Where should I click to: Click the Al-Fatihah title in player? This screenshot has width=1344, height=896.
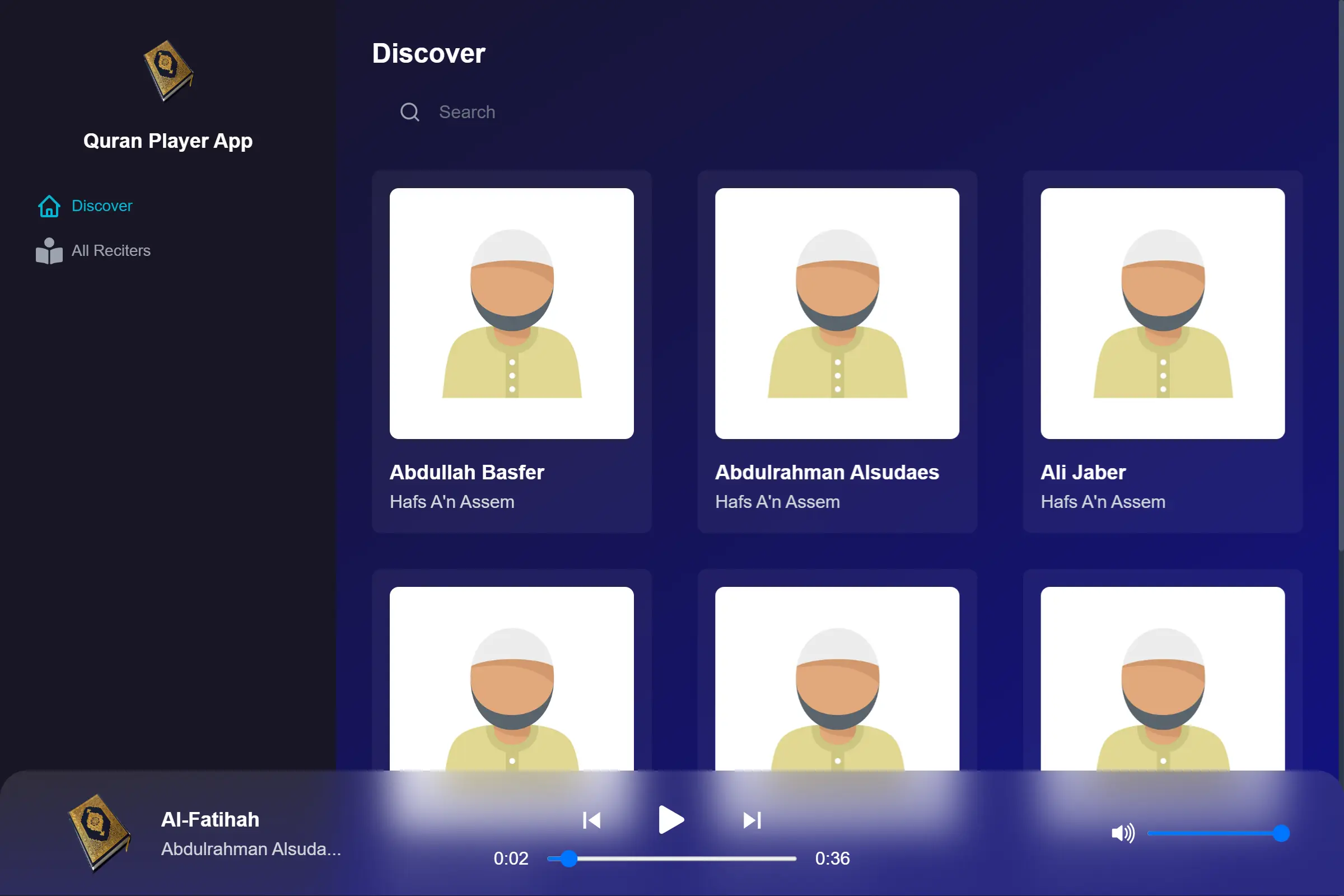click(x=211, y=819)
